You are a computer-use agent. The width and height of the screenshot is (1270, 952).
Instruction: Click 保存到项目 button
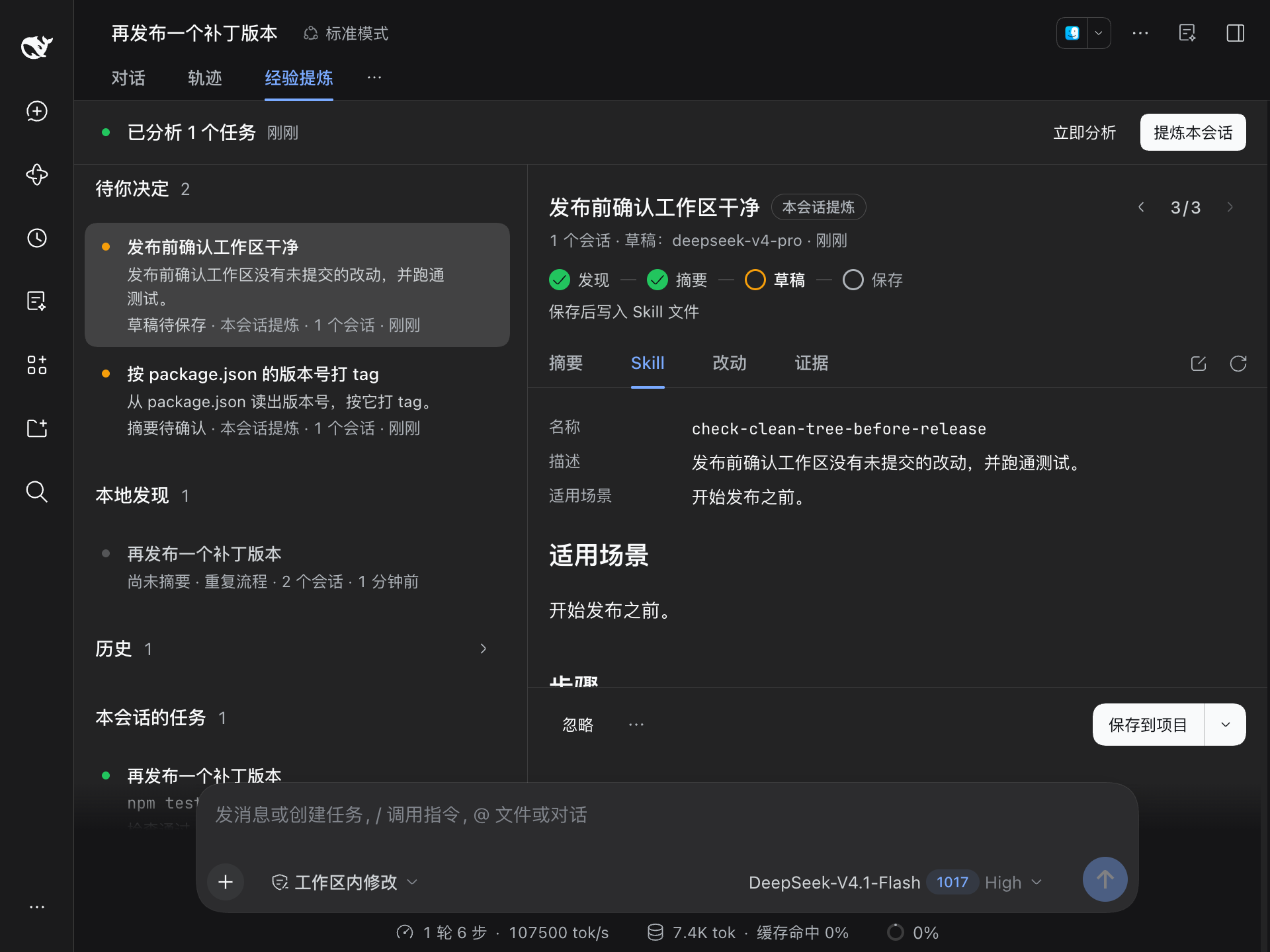click(1148, 725)
